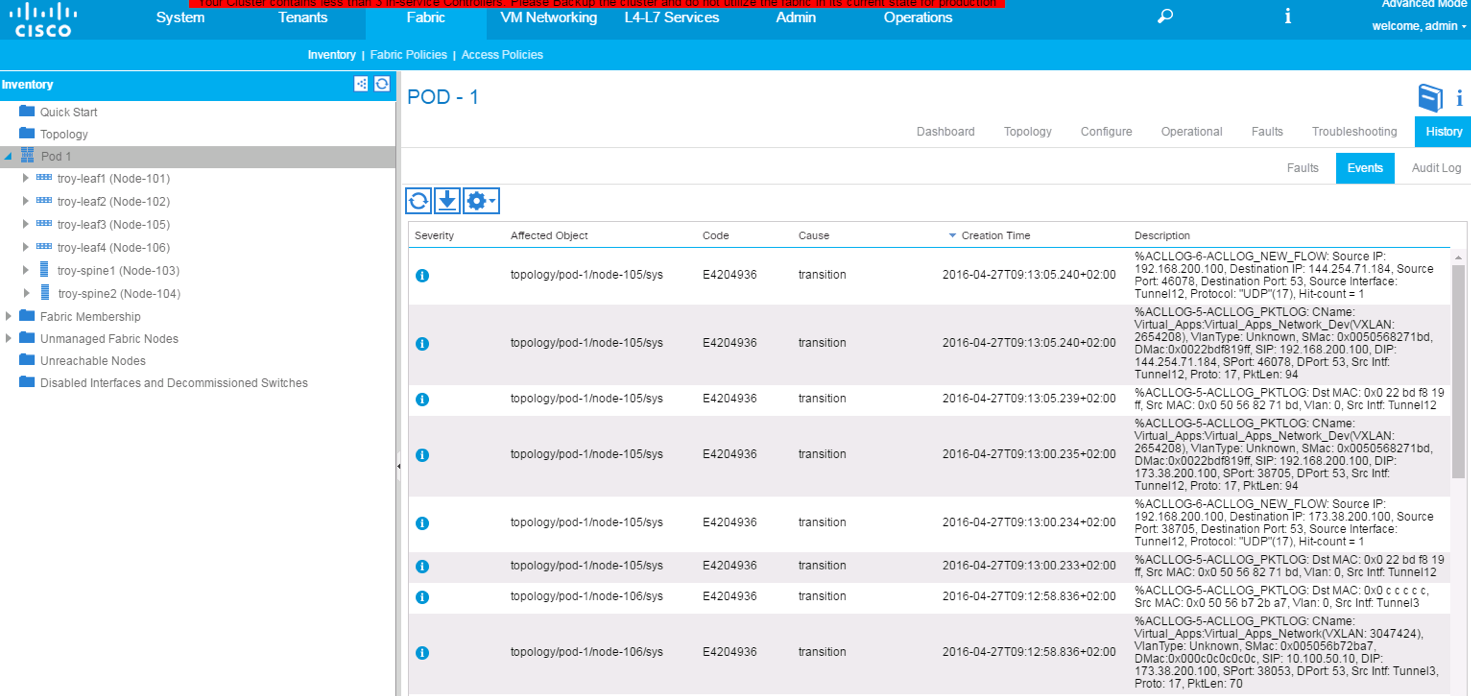Switch to Troubleshooting tab

1354,132
